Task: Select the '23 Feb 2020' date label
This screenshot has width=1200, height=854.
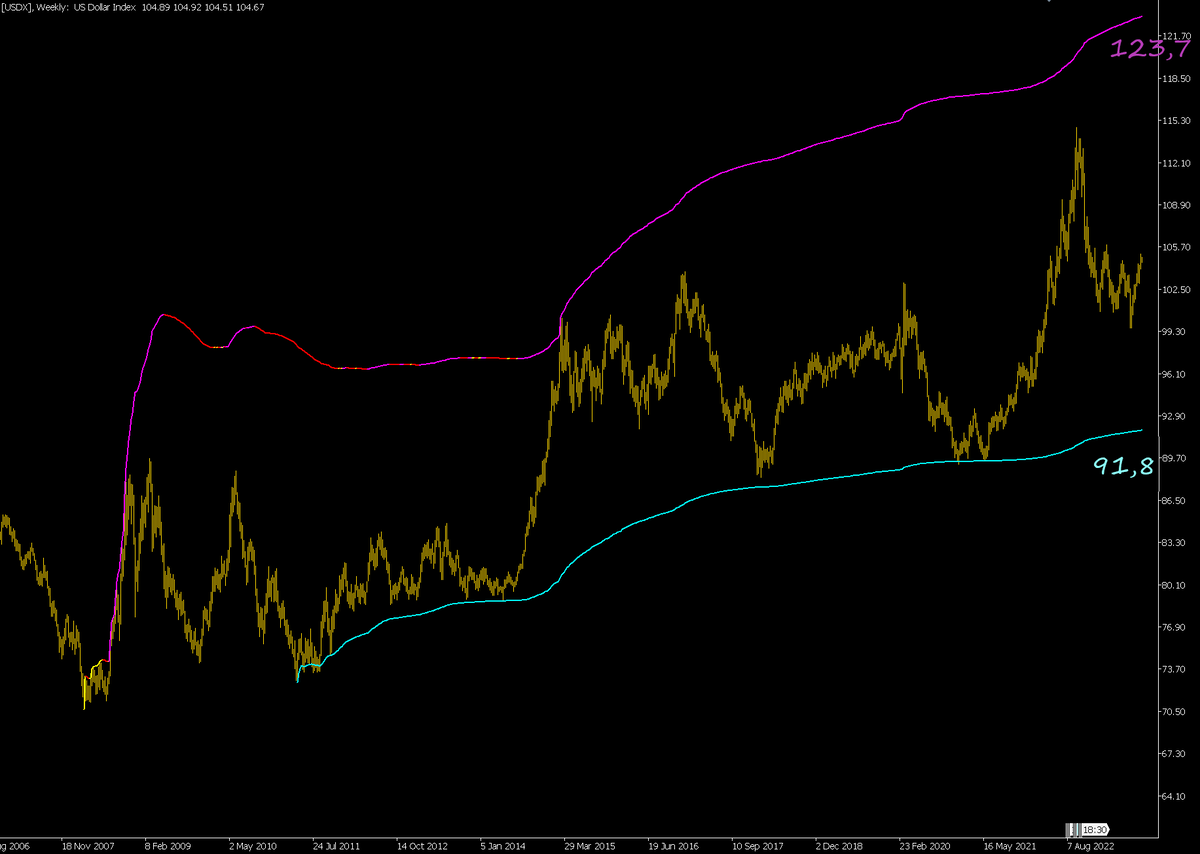Action: [927, 846]
